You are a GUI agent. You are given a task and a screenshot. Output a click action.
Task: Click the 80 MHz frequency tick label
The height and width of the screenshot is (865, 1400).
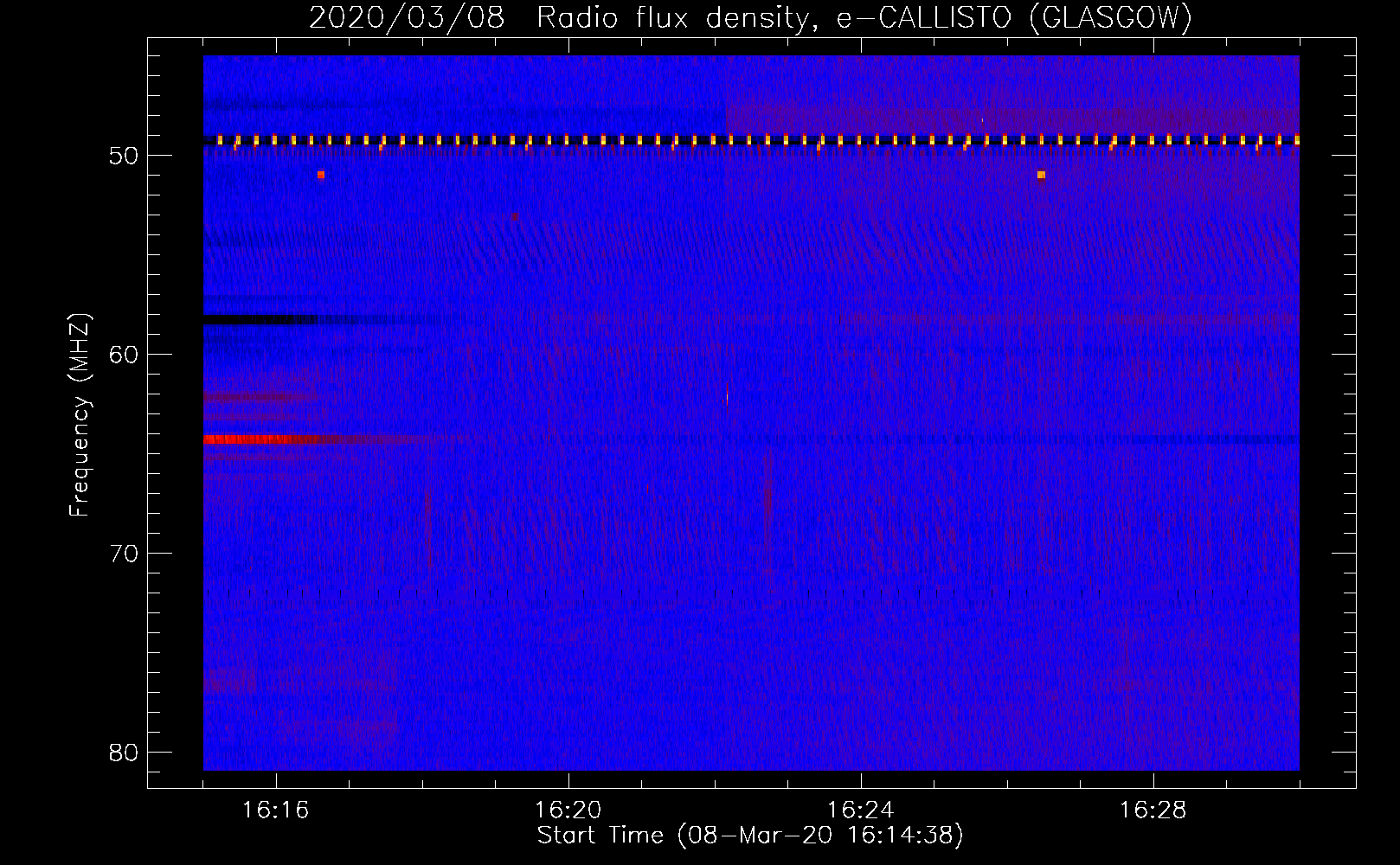[124, 753]
